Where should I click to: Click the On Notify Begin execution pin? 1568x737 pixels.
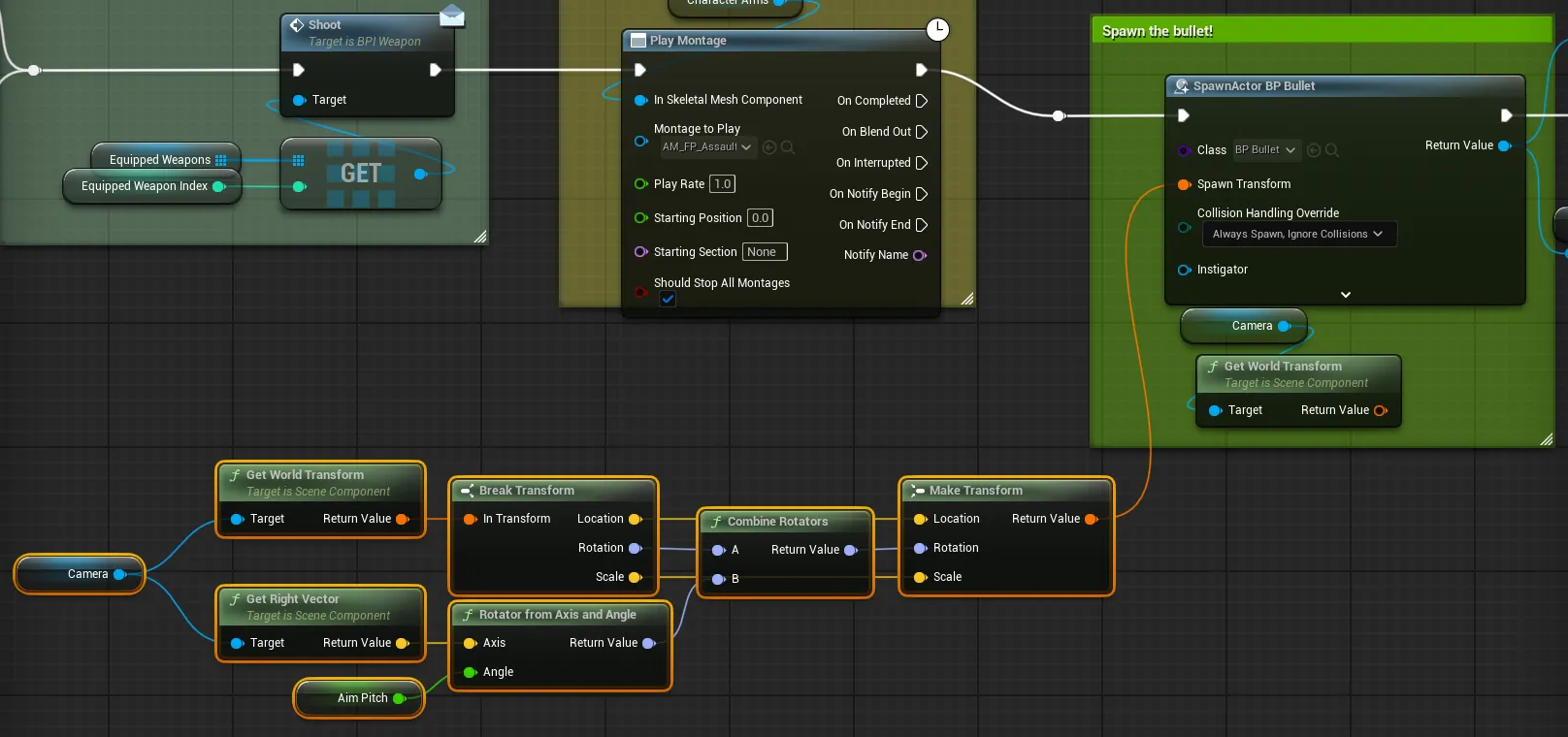(x=922, y=194)
